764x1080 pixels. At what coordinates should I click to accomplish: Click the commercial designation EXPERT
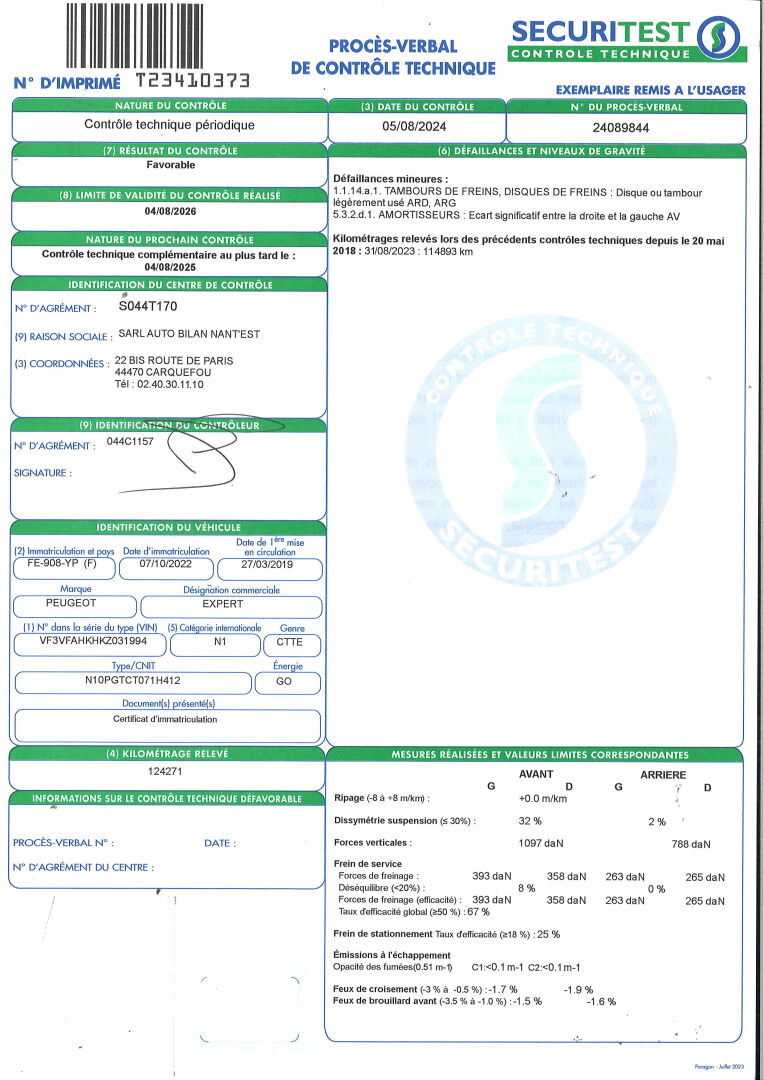point(231,607)
